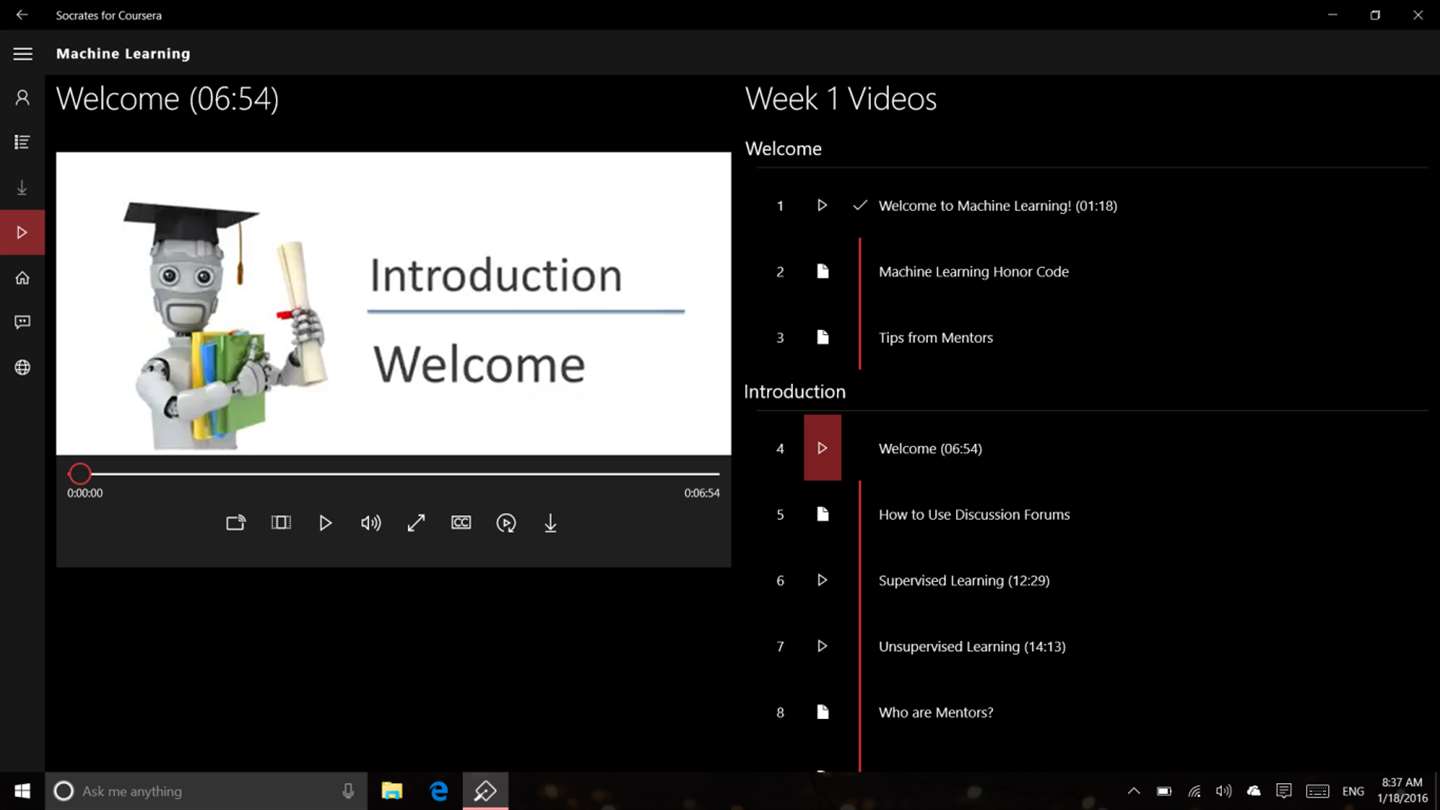
Task: Open the profile icon in sidebar
Action: pos(22,98)
